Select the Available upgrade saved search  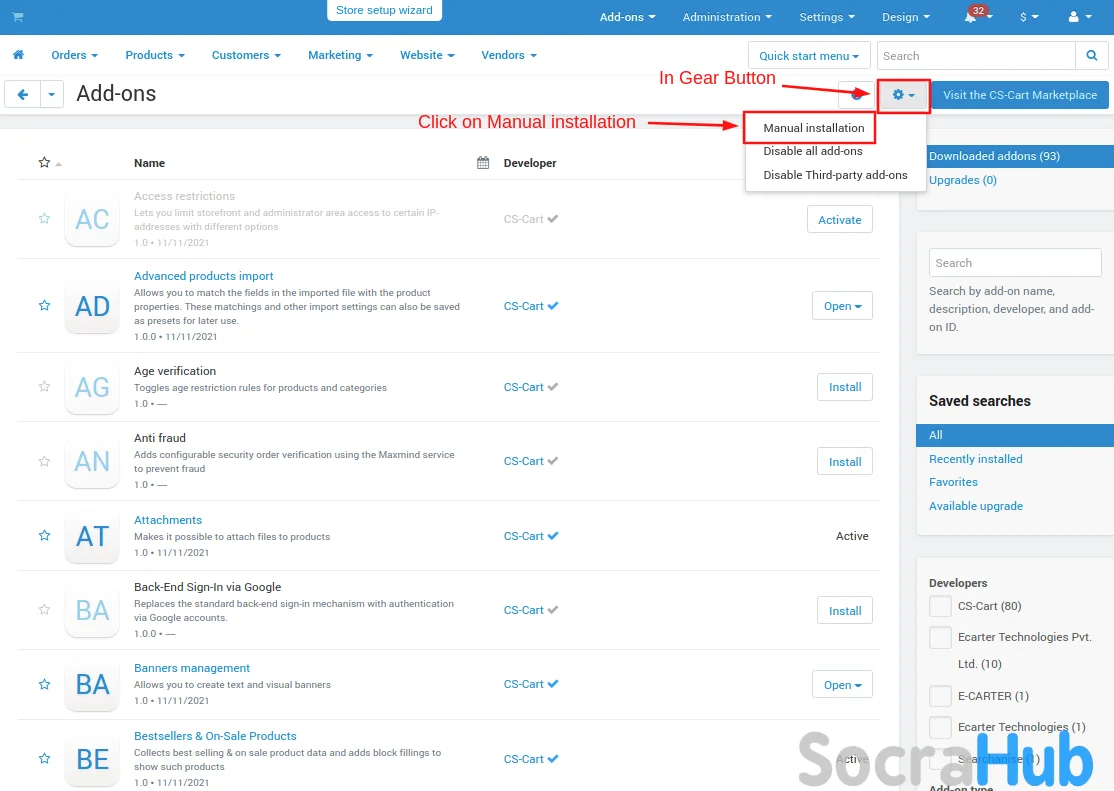[975, 506]
